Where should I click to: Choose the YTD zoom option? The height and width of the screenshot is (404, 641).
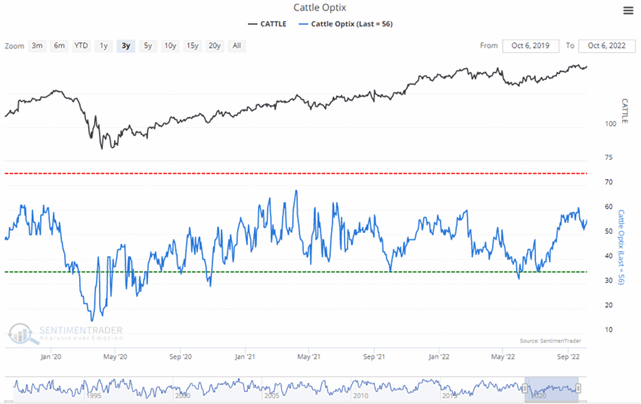click(x=80, y=46)
